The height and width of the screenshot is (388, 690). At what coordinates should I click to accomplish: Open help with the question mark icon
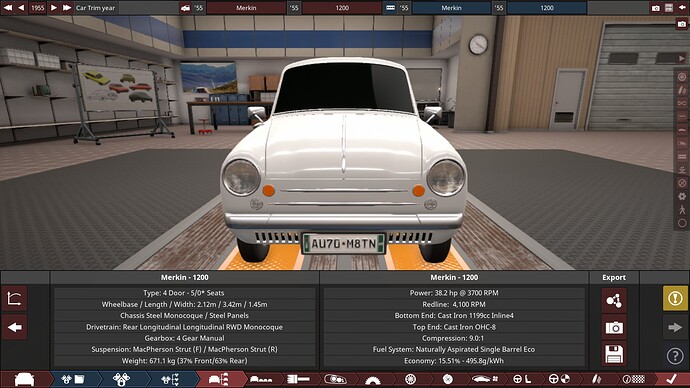(x=675, y=356)
